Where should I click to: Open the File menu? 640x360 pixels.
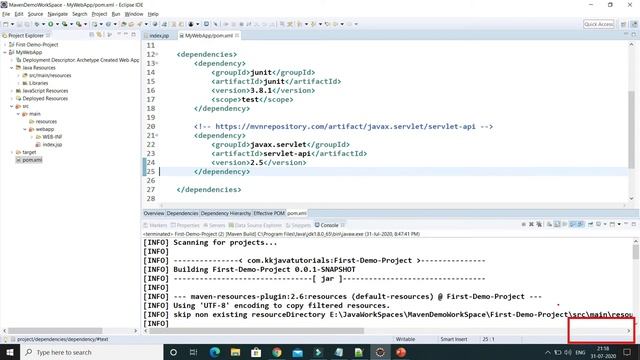coord(6,14)
